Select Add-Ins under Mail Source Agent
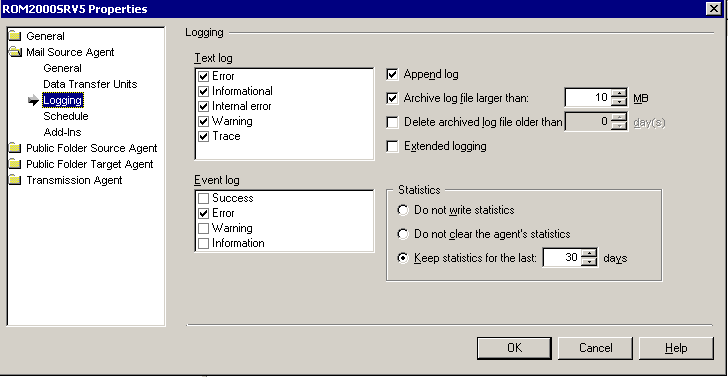This screenshot has width=728, height=377. [x=62, y=132]
